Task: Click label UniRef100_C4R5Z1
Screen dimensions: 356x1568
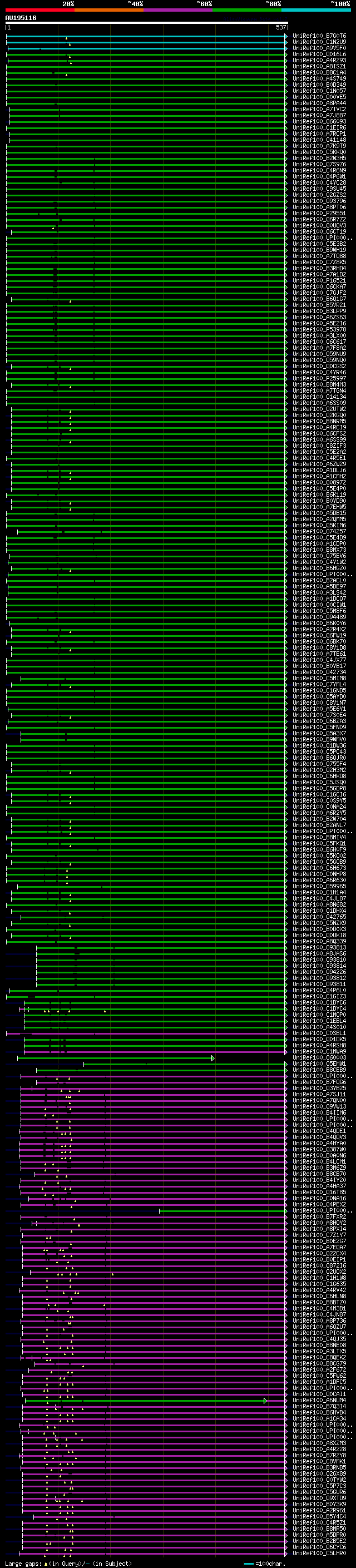Action: (319, 1522)
